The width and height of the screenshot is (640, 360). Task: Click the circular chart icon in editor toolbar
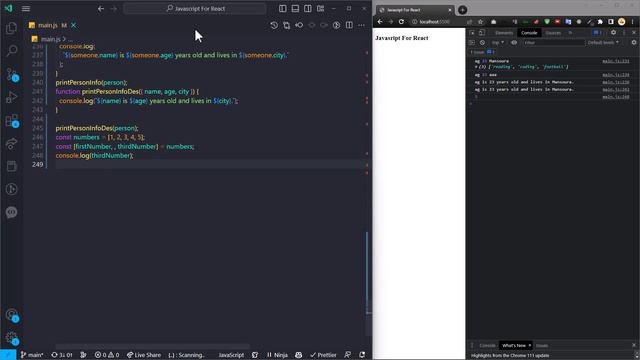[x=336, y=25]
